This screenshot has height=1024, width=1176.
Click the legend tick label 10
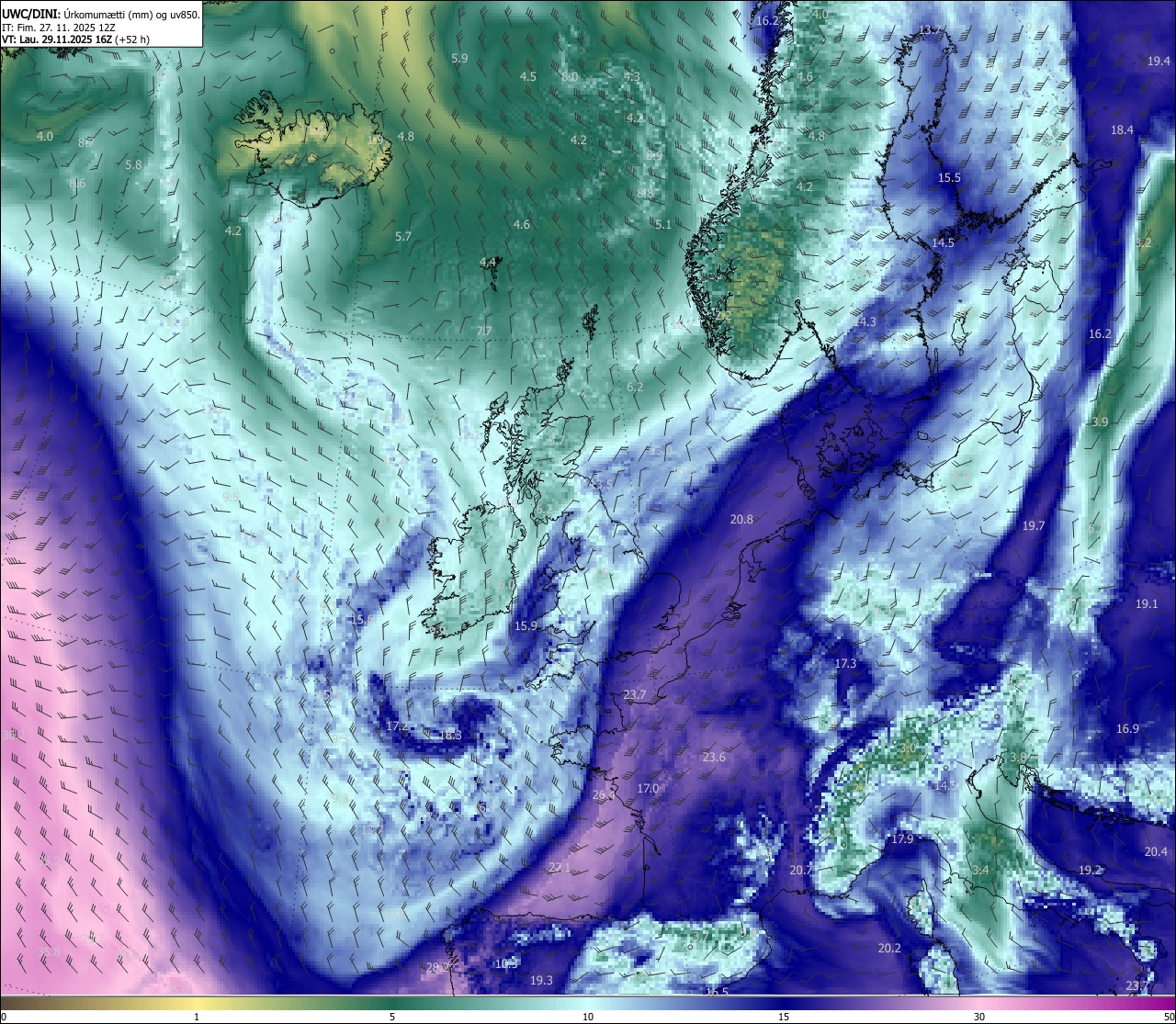[588, 1017]
